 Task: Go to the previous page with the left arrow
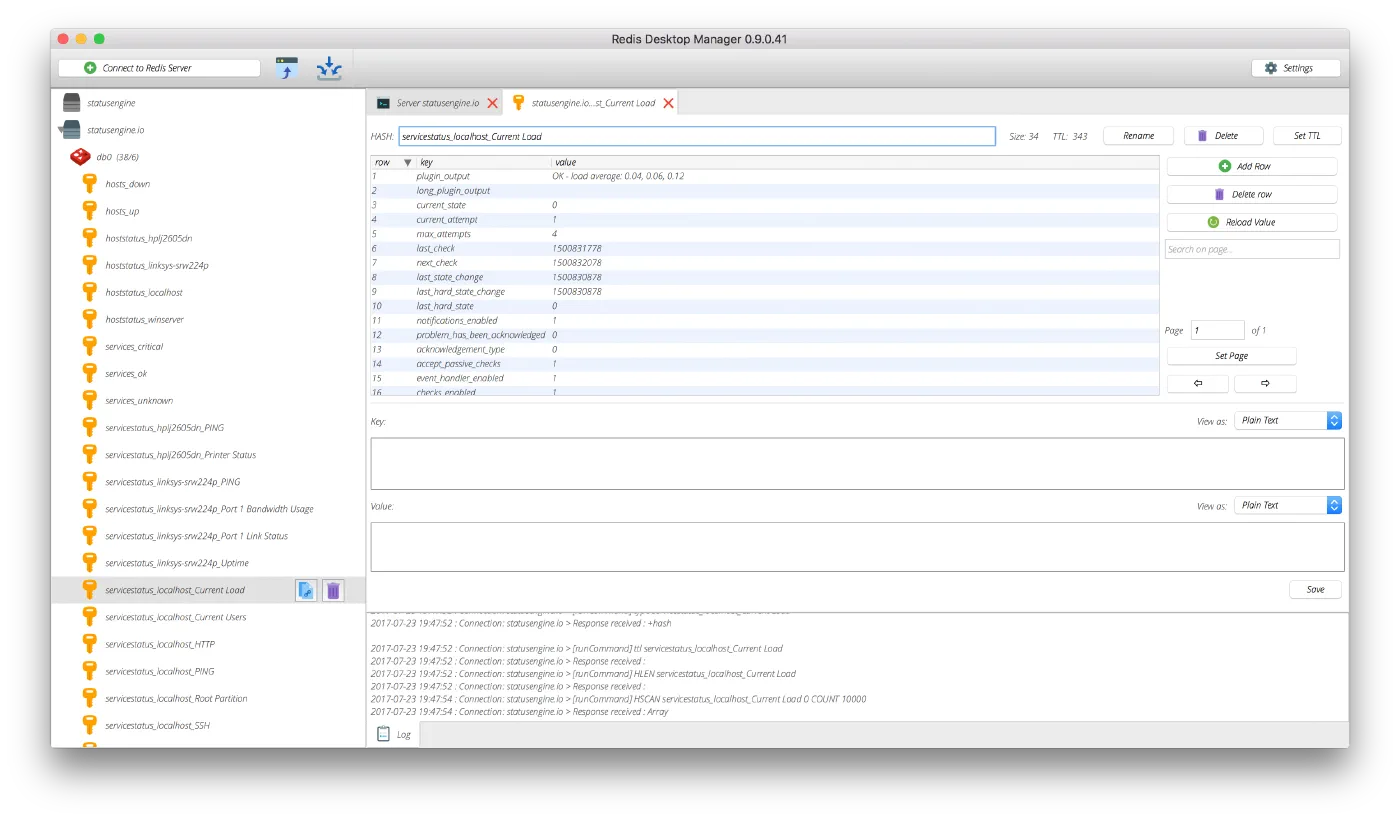click(x=1198, y=384)
